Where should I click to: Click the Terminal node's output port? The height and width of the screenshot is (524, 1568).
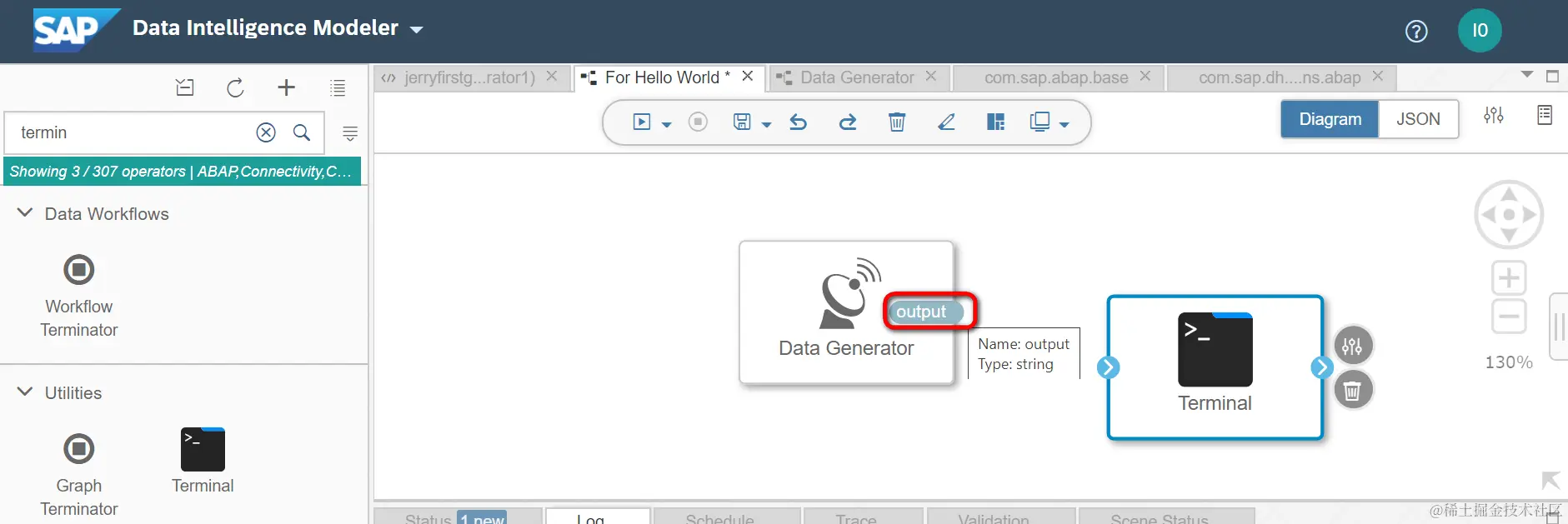tap(1321, 367)
